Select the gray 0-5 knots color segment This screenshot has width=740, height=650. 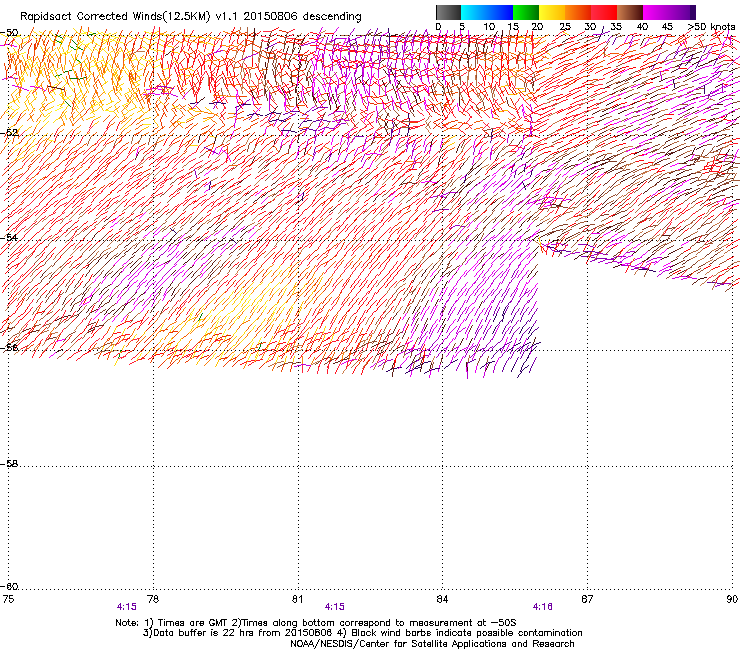click(x=448, y=12)
